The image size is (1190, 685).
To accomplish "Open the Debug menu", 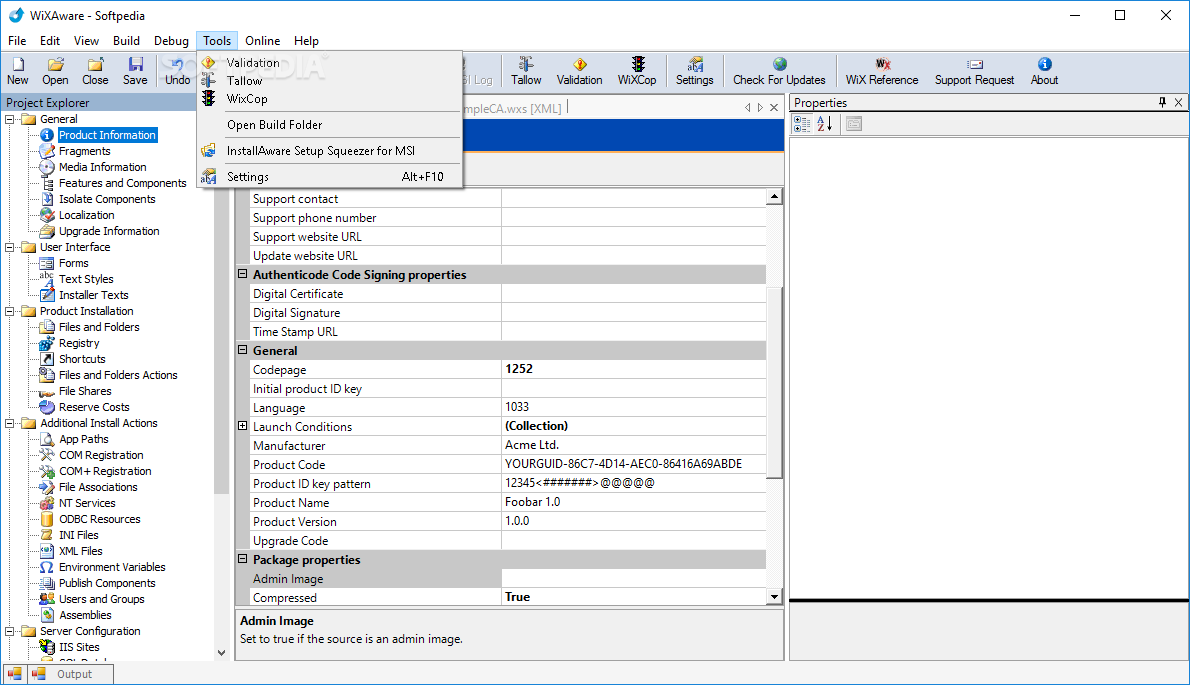I will pos(171,40).
